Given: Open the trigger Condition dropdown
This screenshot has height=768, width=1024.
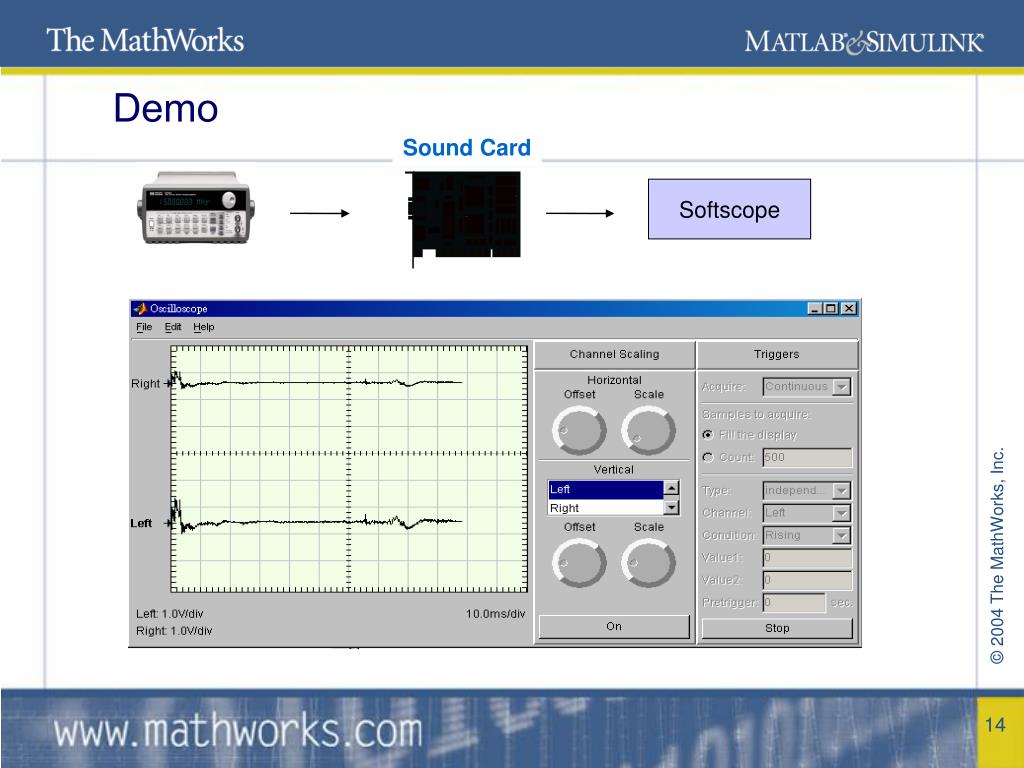Looking at the screenshot, I should tap(807, 536).
